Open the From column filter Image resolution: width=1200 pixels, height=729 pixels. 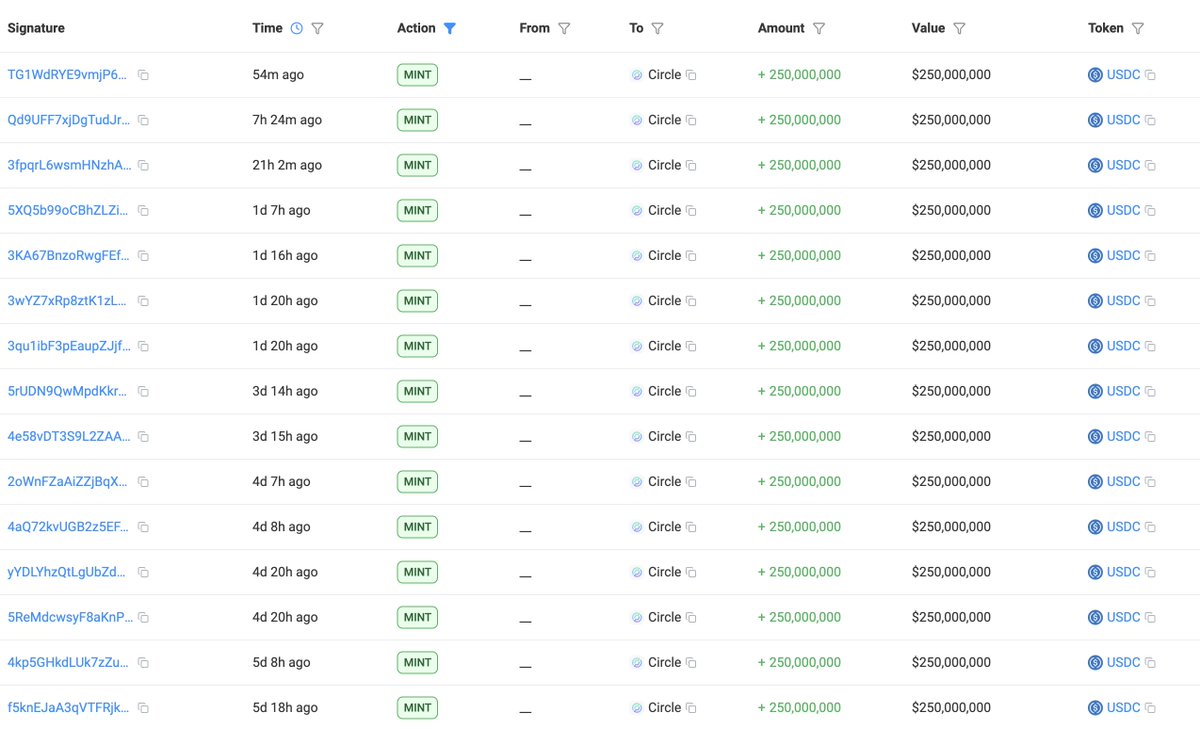[x=564, y=28]
